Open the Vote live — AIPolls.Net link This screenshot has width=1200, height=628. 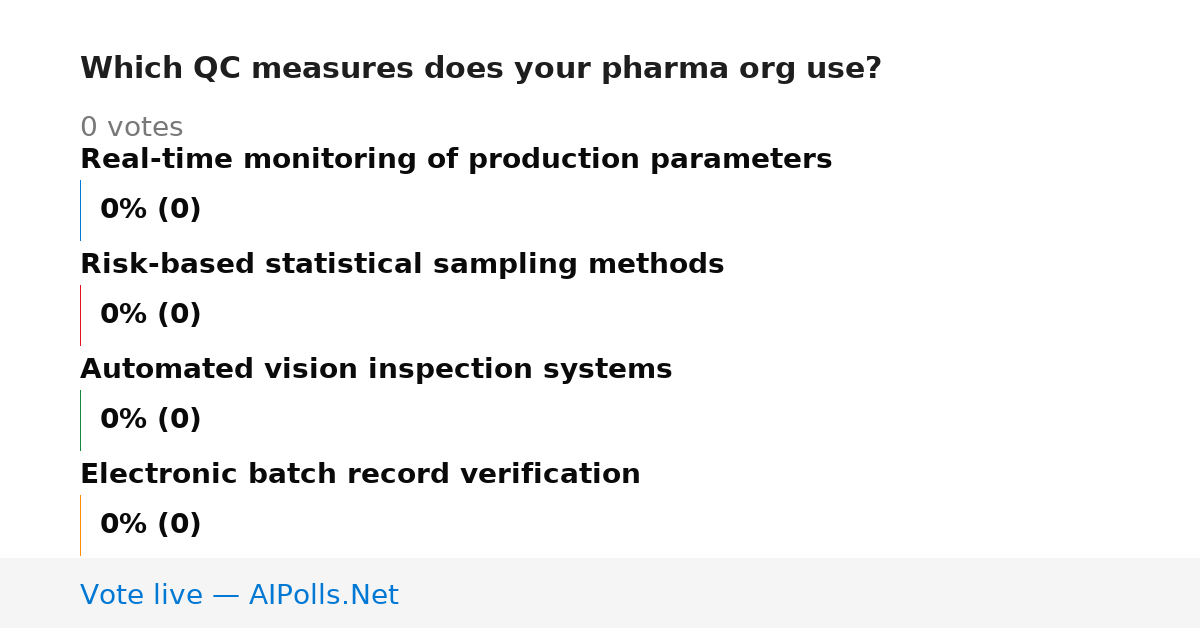point(239,596)
